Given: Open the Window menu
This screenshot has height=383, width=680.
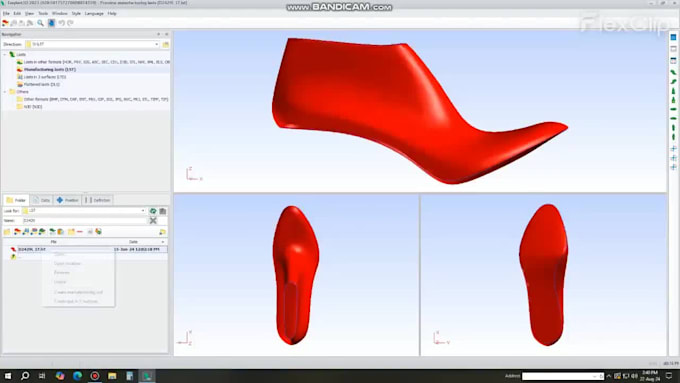Looking at the screenshot, I should (x=60, y=13).
